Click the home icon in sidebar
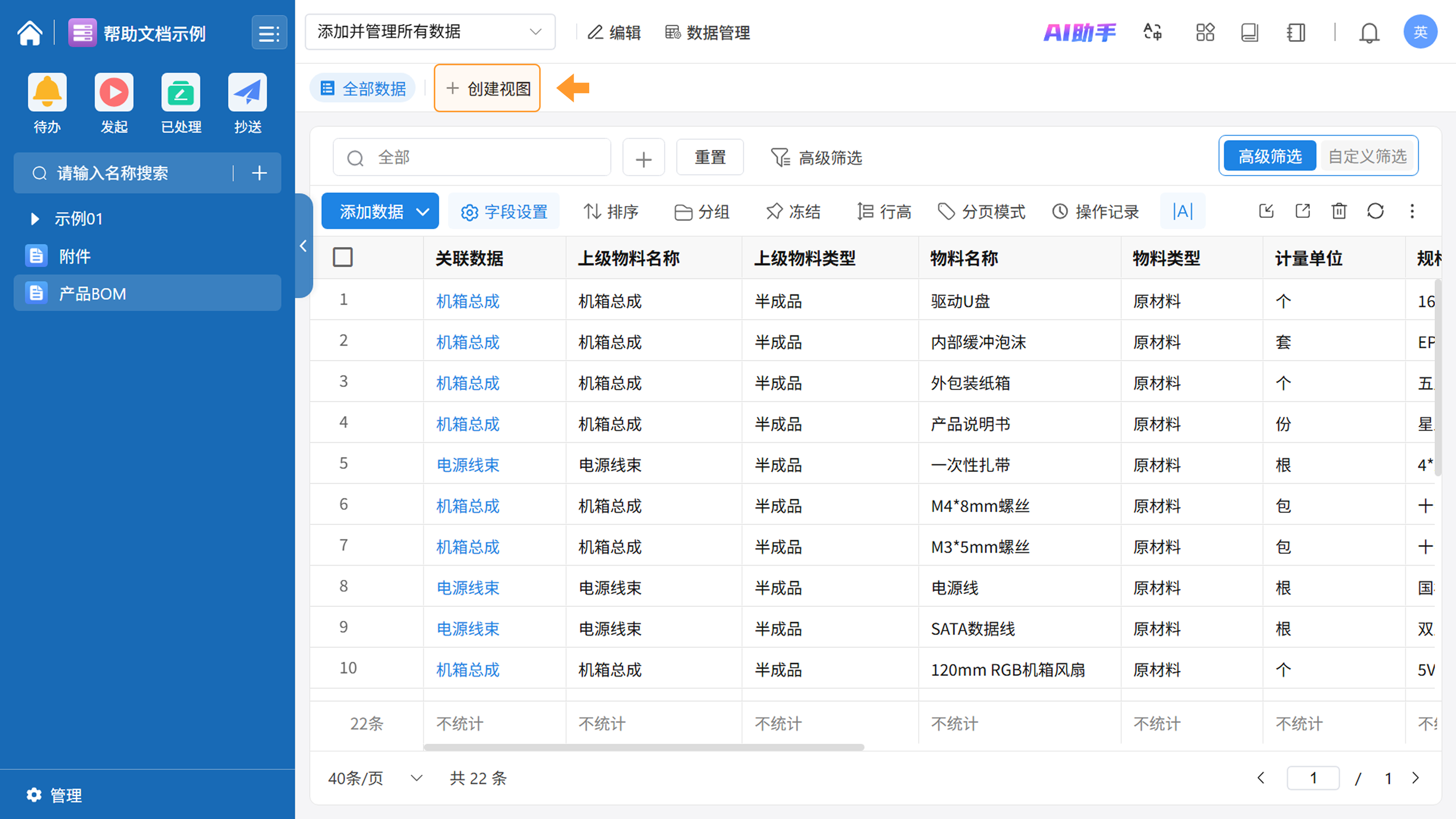Viewport: 1456px width, 819px height. [30, 33]
